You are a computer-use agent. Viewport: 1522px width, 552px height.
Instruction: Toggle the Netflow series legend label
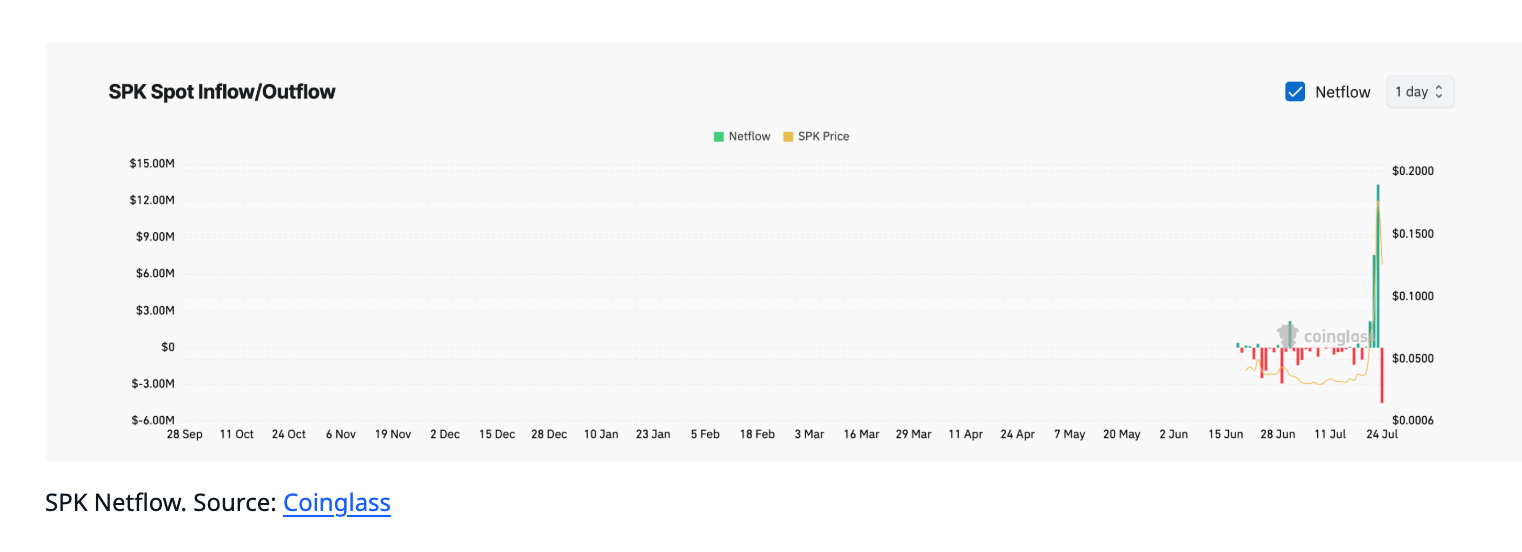(749, 137)
